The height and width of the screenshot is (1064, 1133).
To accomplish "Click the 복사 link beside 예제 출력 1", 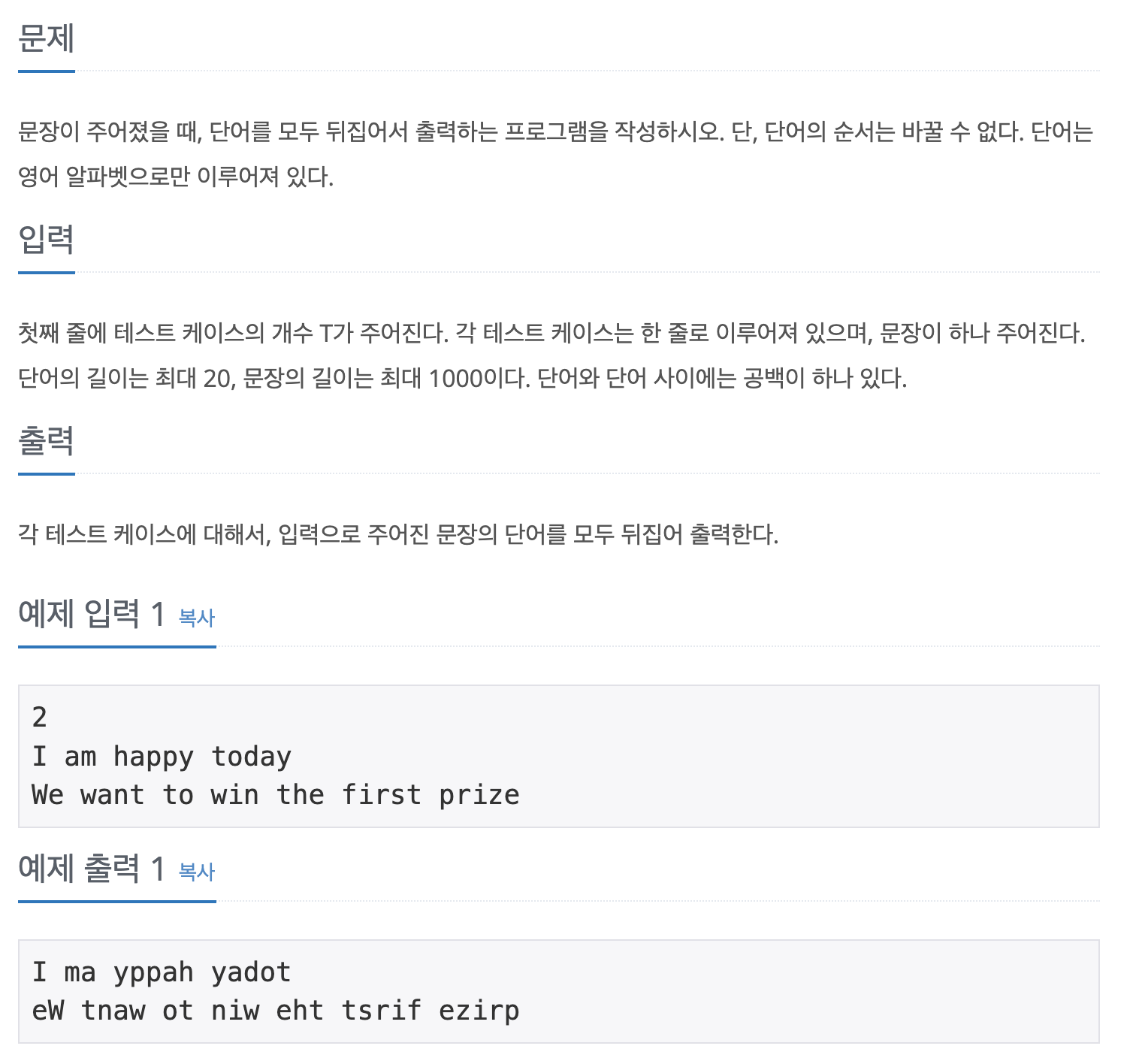I will point(197,872).
